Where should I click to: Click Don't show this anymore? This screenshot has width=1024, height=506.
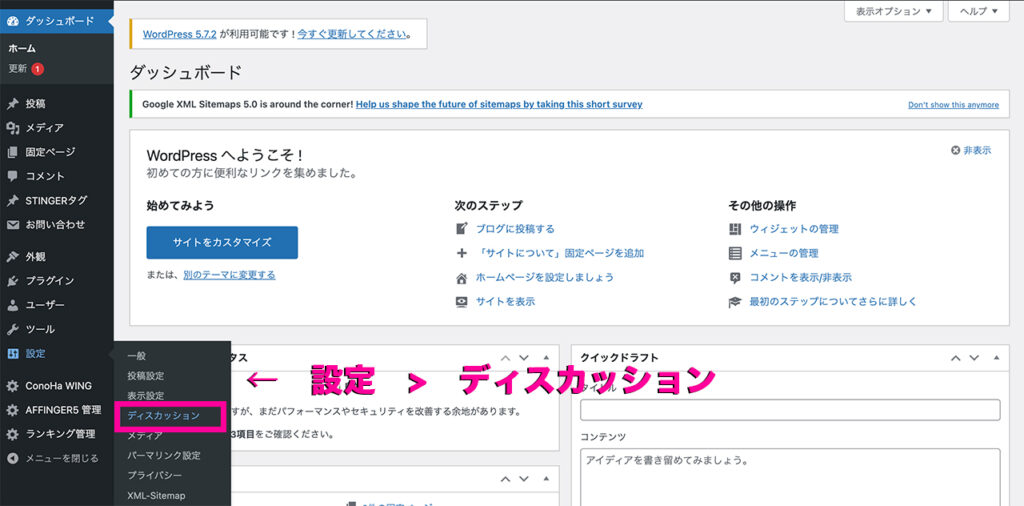click(953, 104)
